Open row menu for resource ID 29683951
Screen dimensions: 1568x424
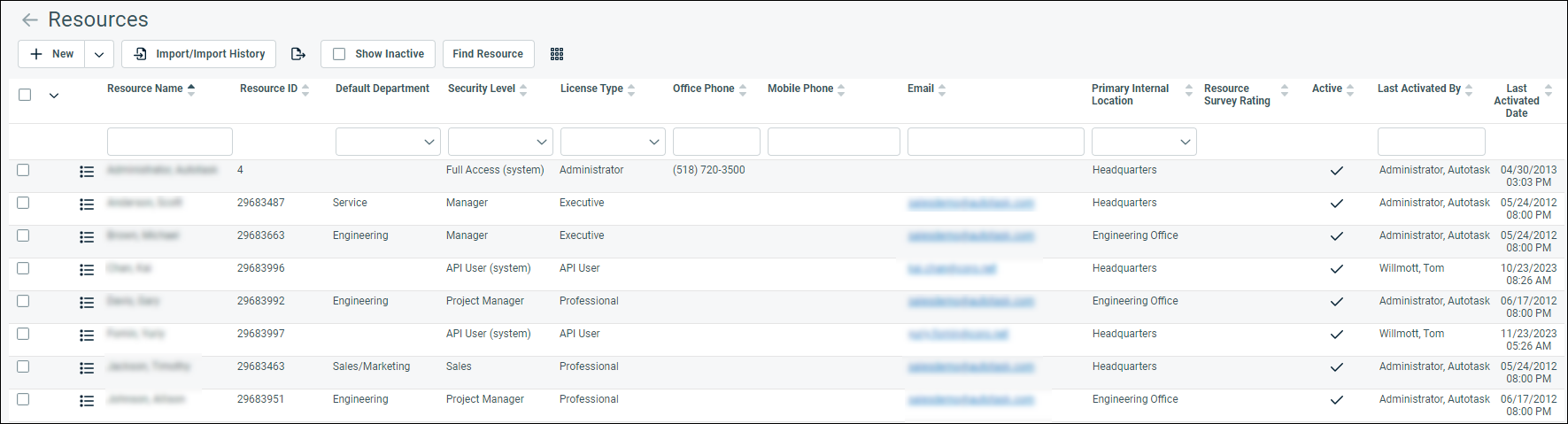point(87,401)
